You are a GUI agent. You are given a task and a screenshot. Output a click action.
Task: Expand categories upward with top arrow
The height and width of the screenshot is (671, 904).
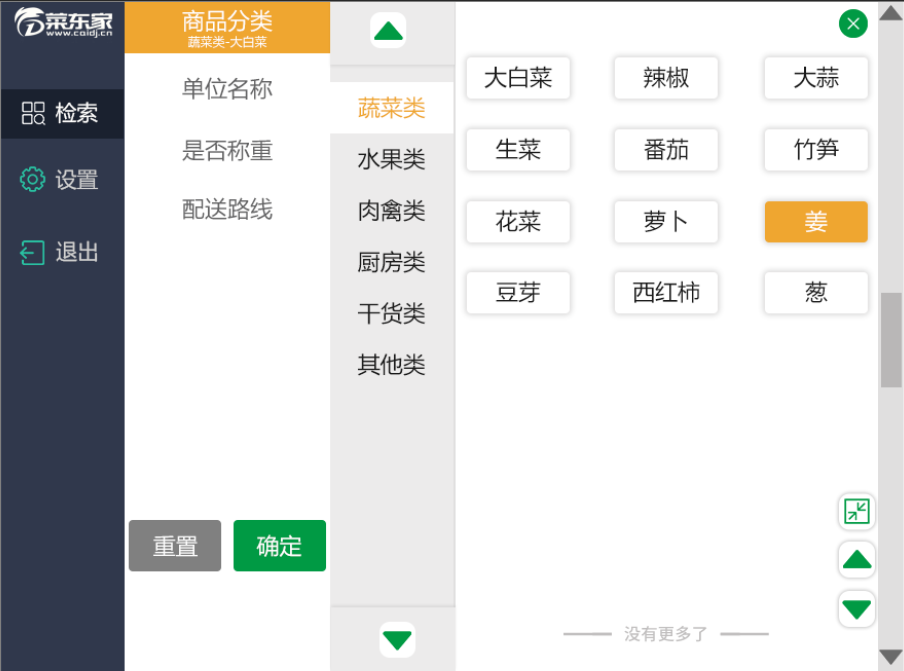(x=390, y=29)
